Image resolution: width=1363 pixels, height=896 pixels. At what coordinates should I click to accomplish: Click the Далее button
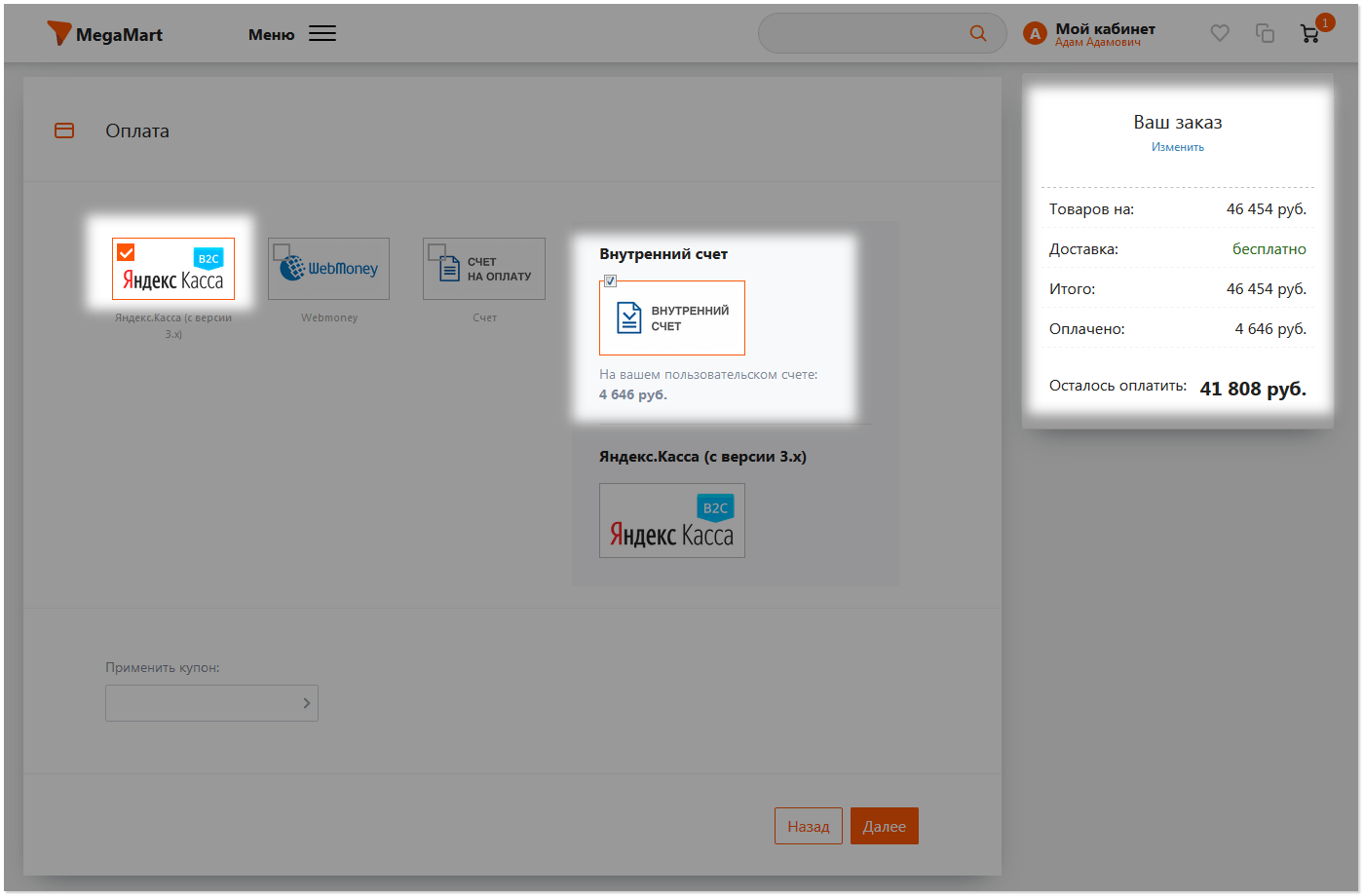pyautogui.click(x=885, y=826)
